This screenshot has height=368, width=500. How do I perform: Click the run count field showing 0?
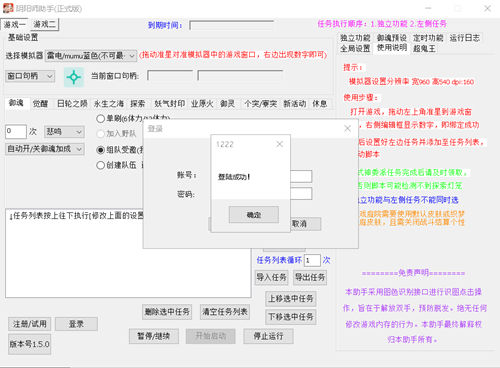coord(16,131)
